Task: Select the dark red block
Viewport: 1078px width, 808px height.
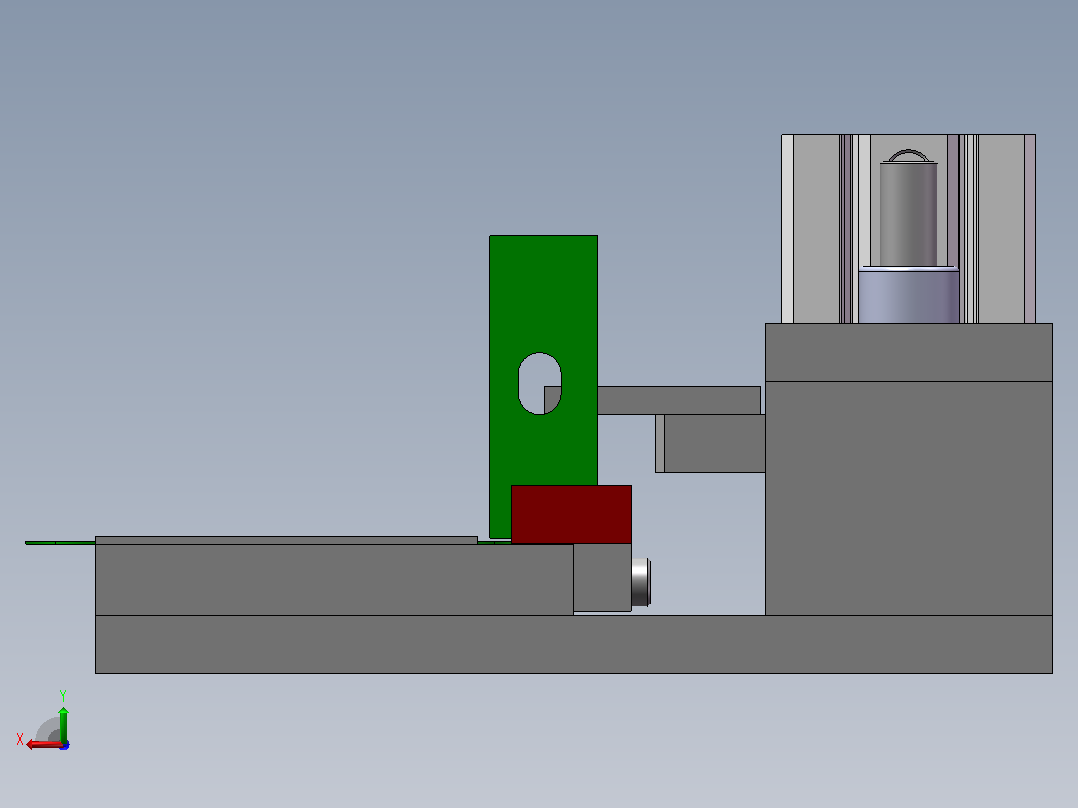Action: point(571,514)
